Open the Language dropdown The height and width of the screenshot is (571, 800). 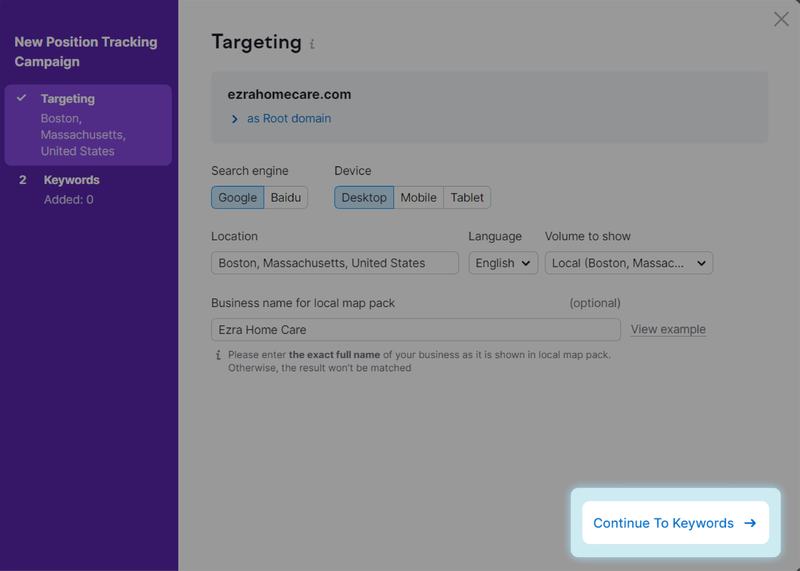coord(503,263)
